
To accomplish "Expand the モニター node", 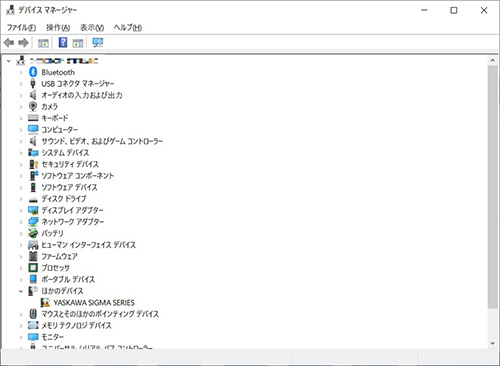I will click(21, 337).
